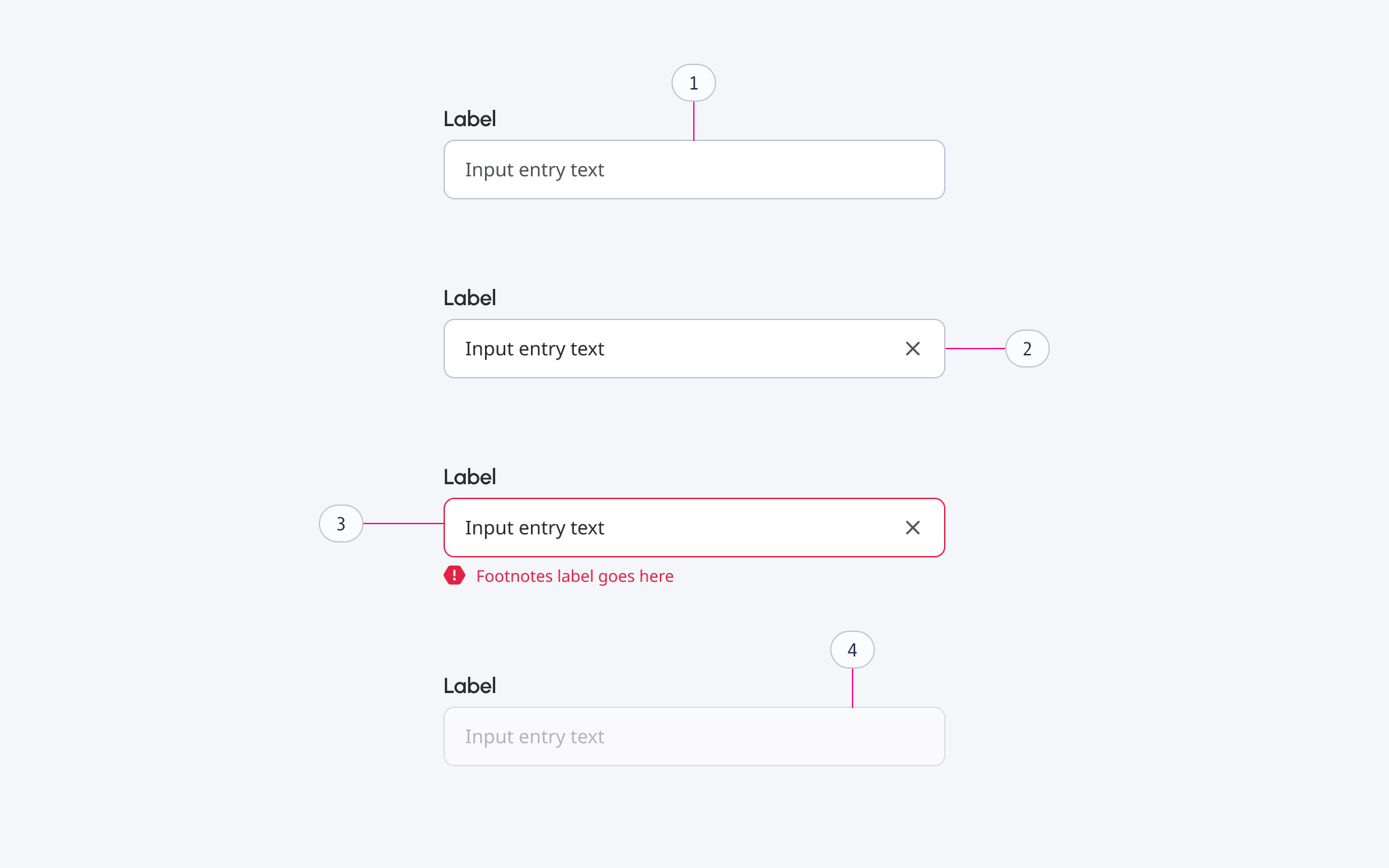Click the Footnotes label goes here text
Viewport: 1389px width, 868px height.
pos(574,576)
